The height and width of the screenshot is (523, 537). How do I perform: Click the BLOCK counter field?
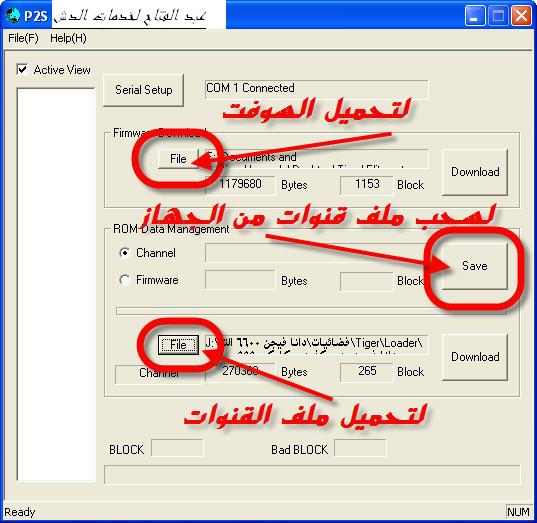pos(177,448)
